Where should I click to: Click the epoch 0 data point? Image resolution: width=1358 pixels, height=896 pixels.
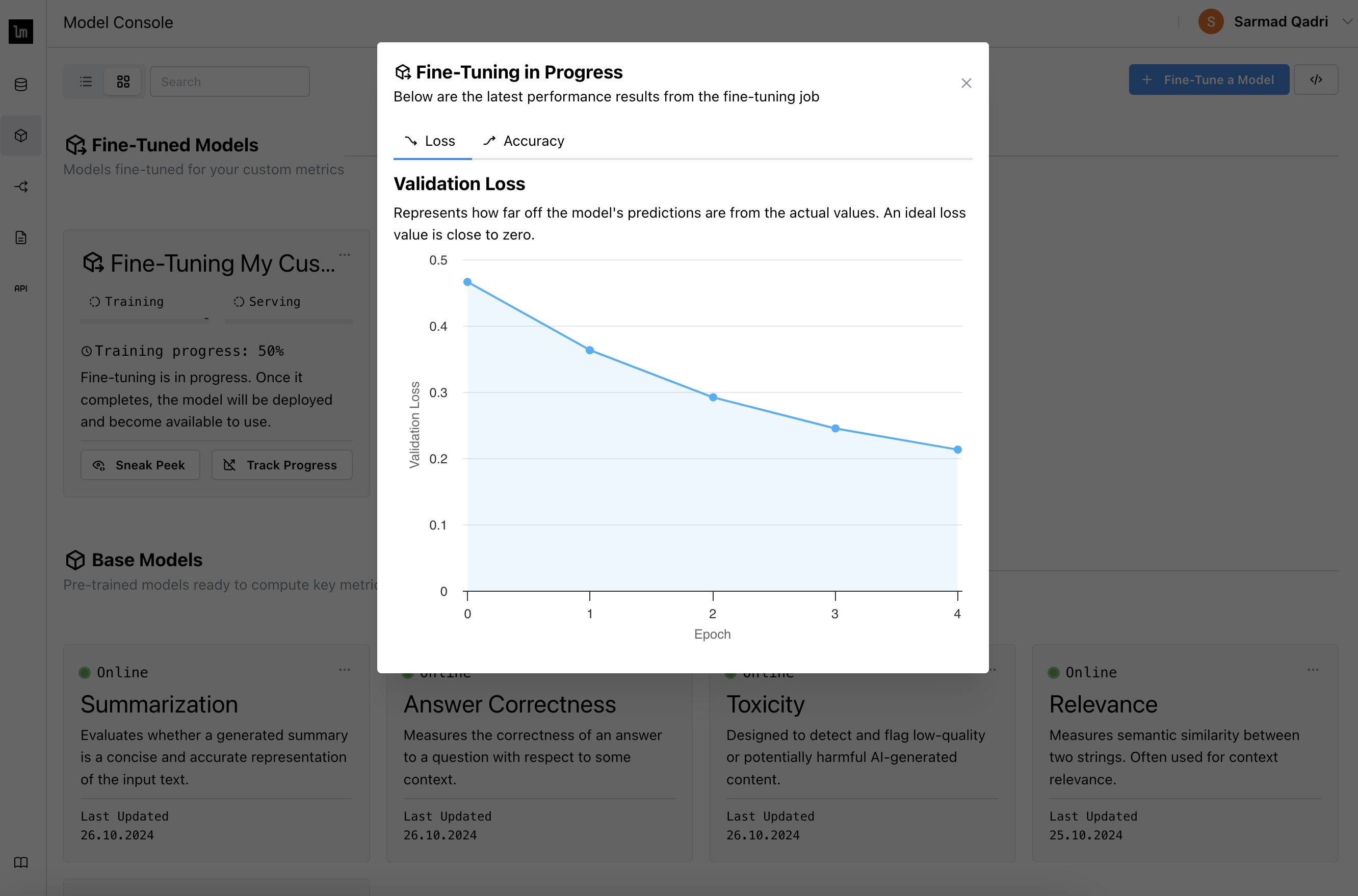467,282
